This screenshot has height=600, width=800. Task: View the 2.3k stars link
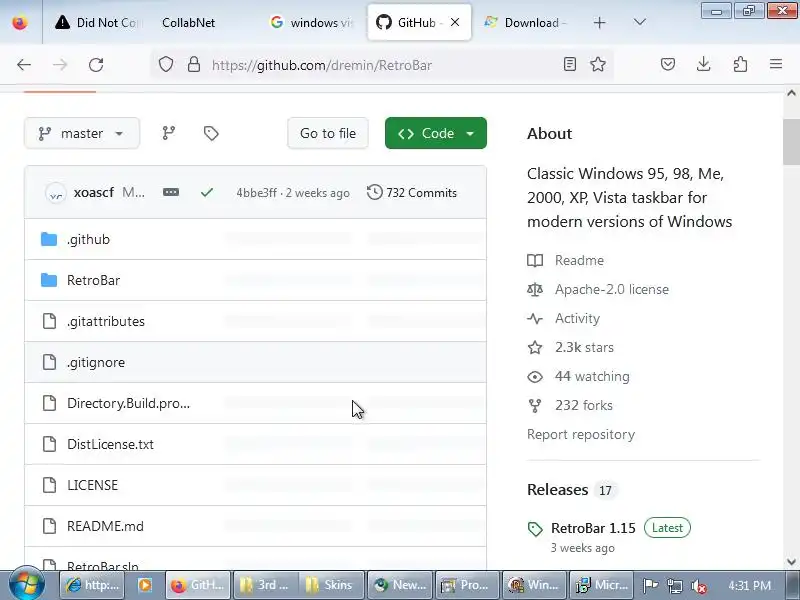point(584,347)
